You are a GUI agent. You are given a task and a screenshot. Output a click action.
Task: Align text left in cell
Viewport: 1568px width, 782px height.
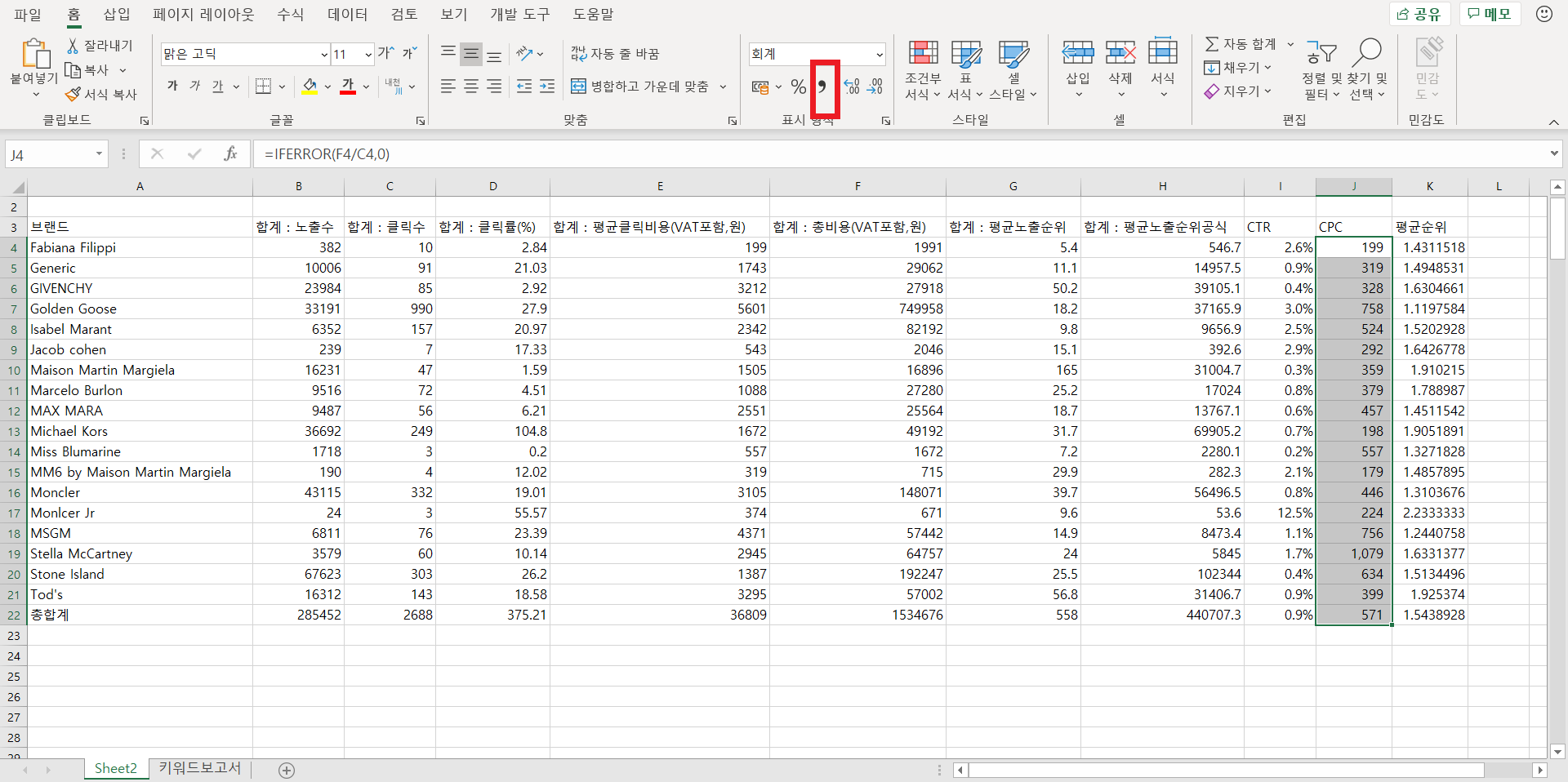pos(448,86)
